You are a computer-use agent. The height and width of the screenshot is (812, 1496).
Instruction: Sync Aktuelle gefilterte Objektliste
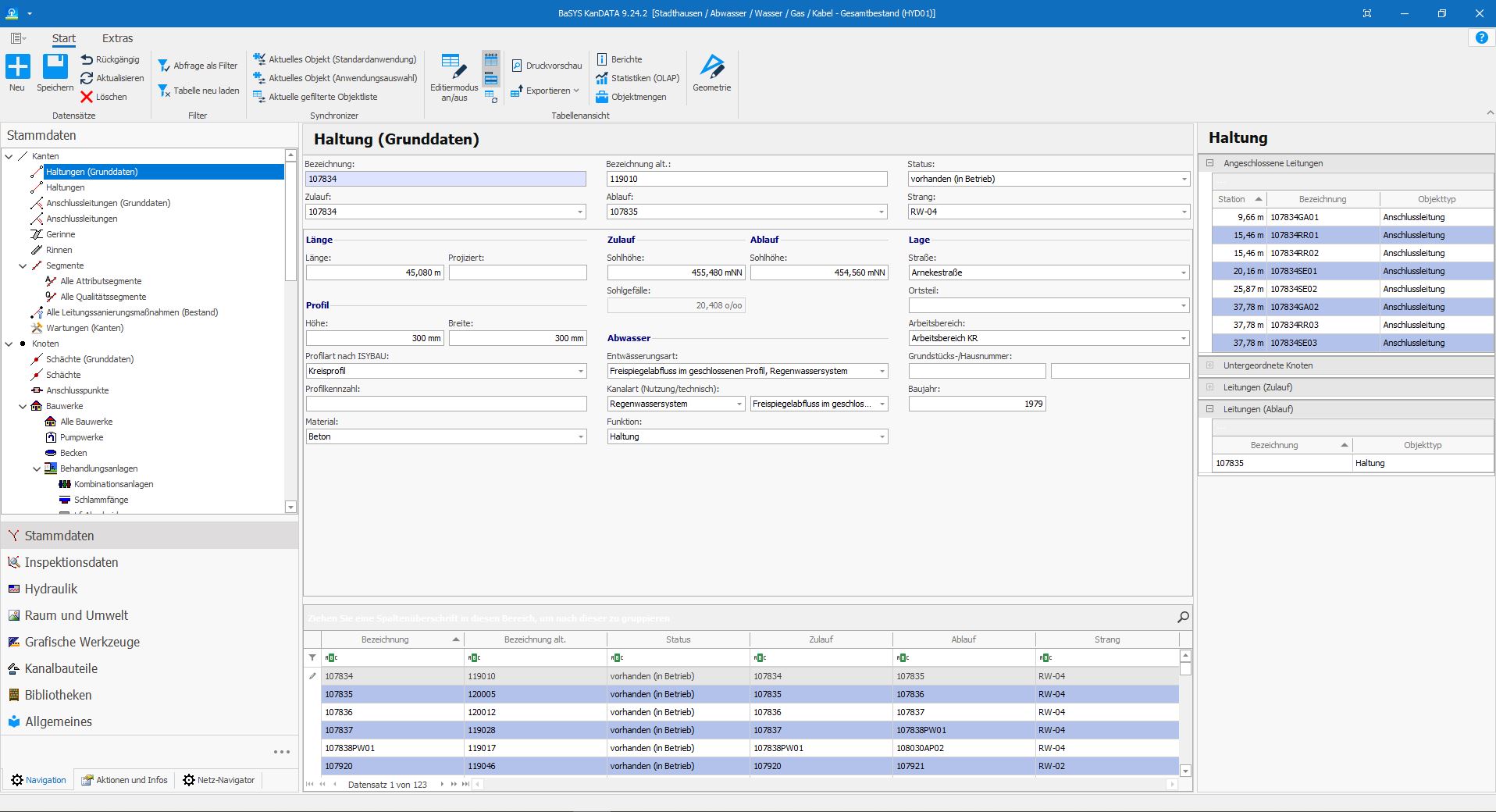(315, 97)
